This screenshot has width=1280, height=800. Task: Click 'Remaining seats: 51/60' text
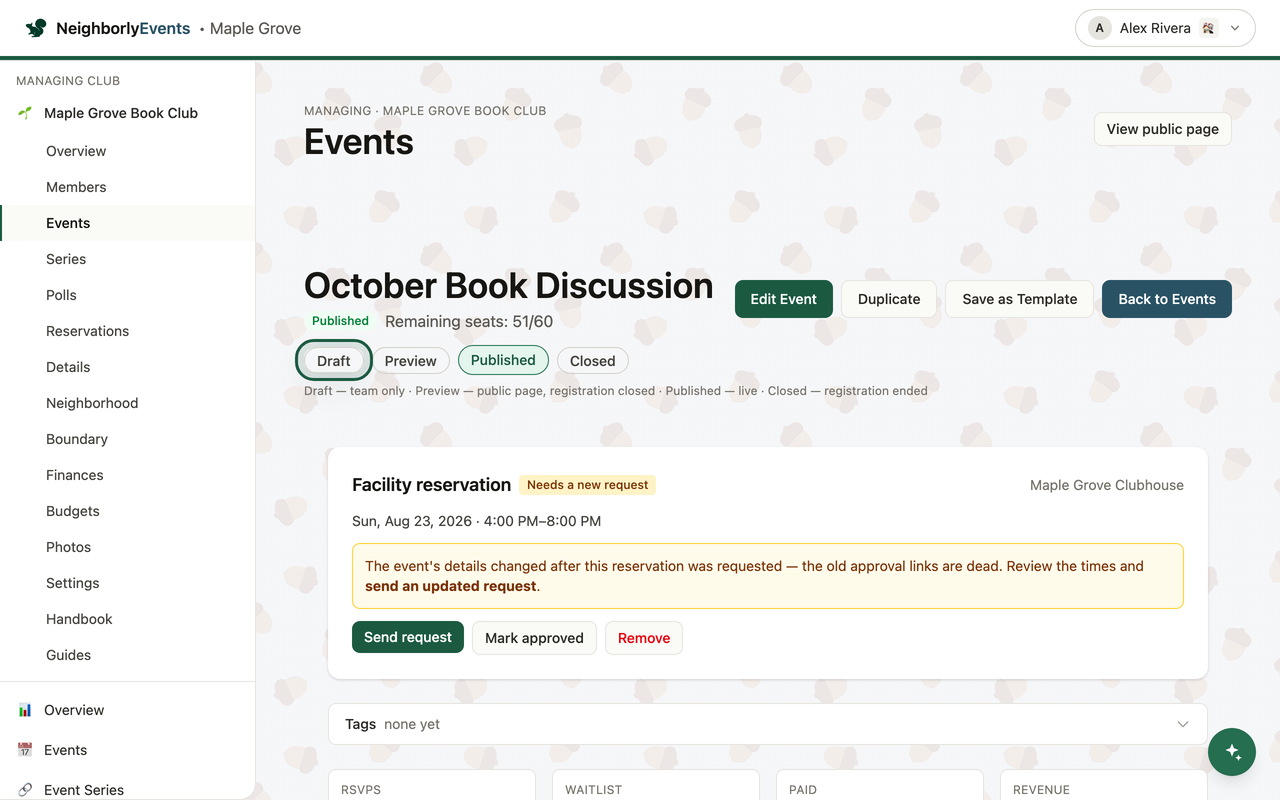click(x=469, y=321)
